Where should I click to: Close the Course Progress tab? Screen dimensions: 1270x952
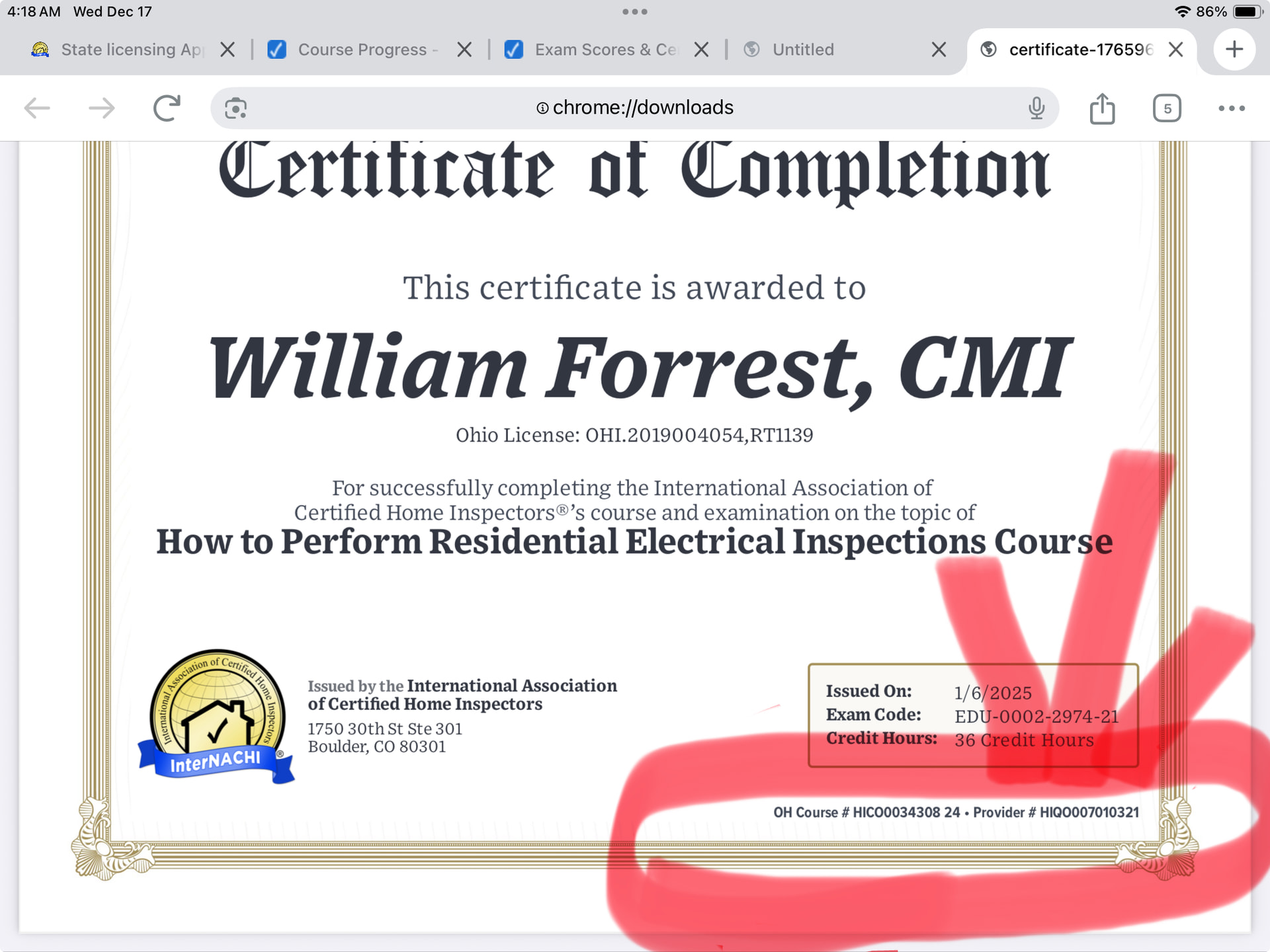(x=464, y=50)
